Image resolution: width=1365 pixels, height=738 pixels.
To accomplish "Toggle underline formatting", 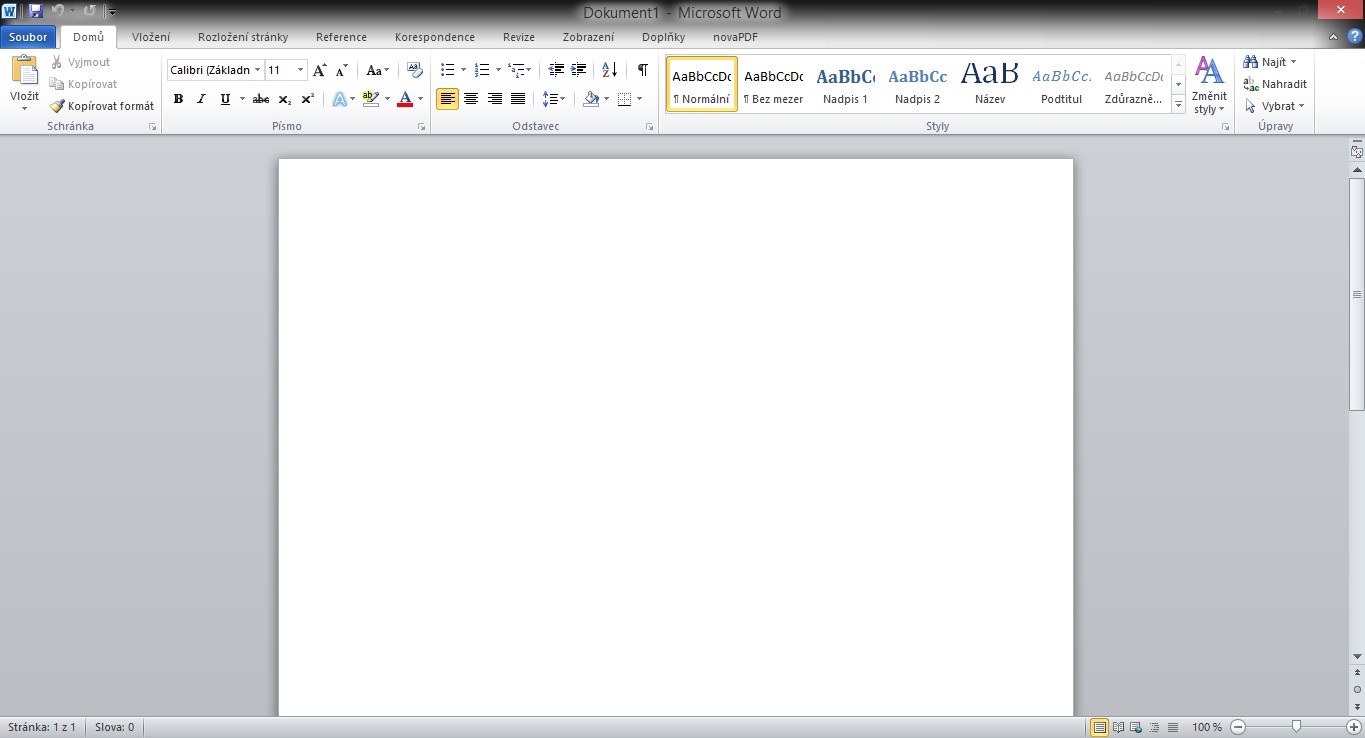I will click(x=225, y=98).
